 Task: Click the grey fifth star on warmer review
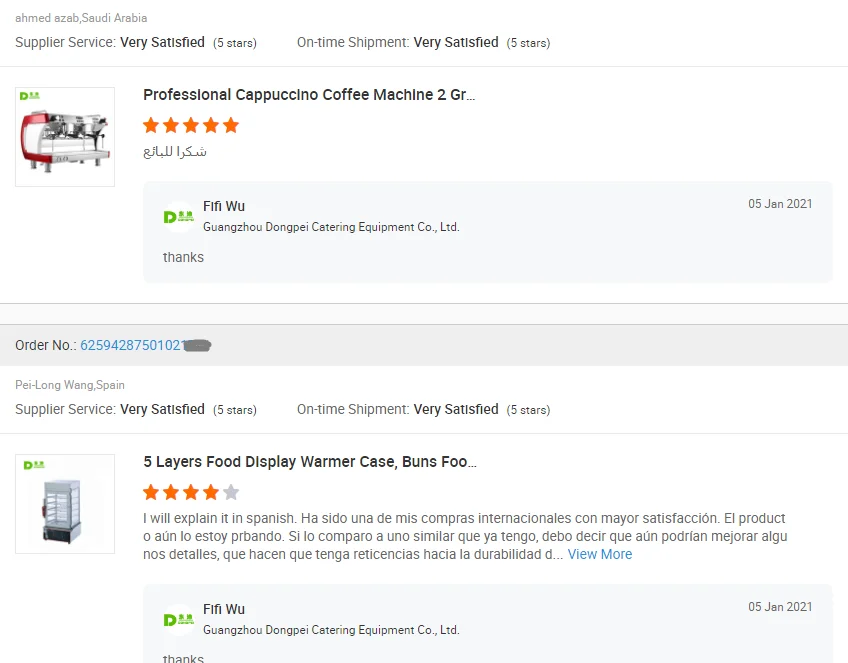231,492
